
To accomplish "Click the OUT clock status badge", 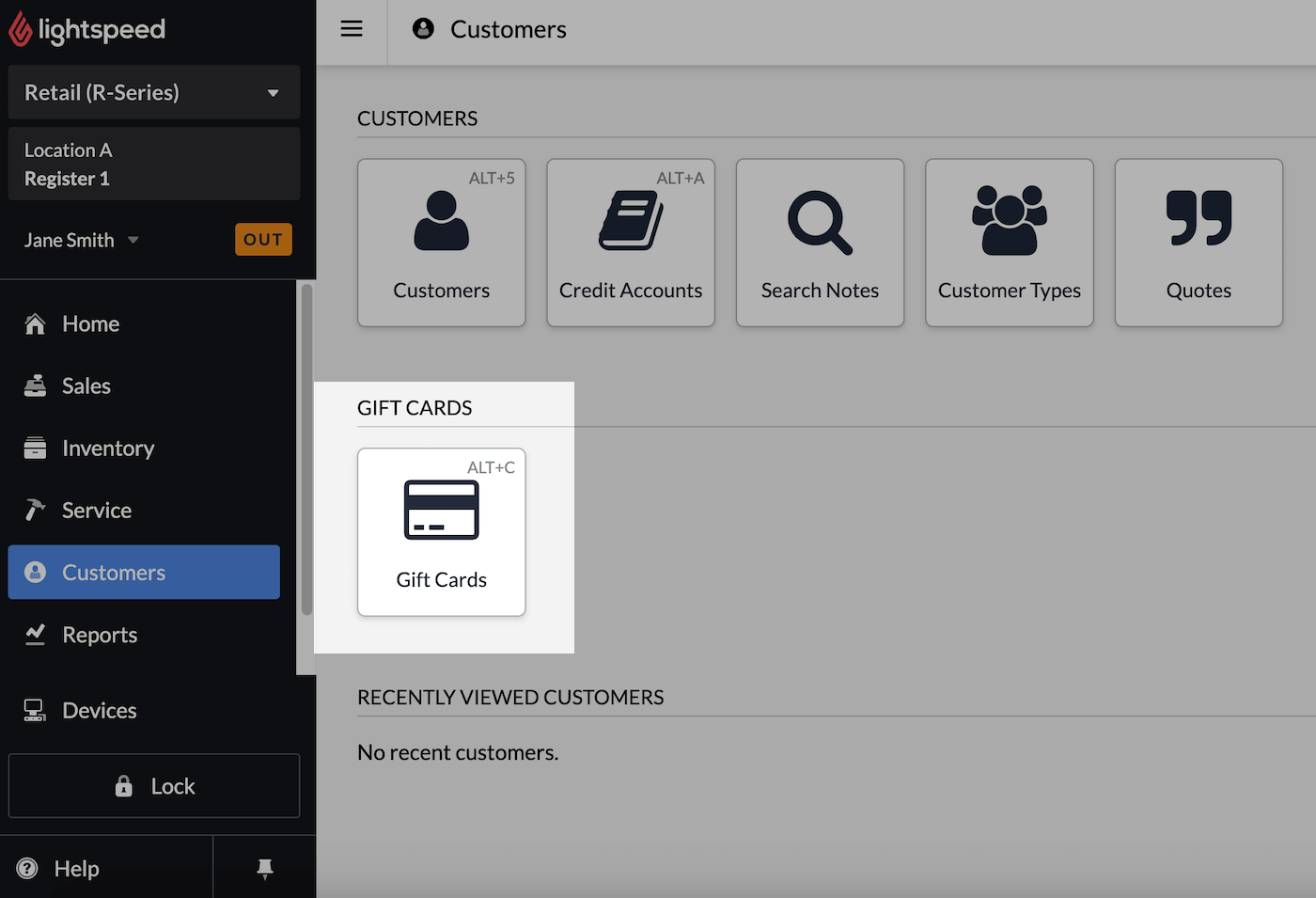I will [x=263, y=240].
